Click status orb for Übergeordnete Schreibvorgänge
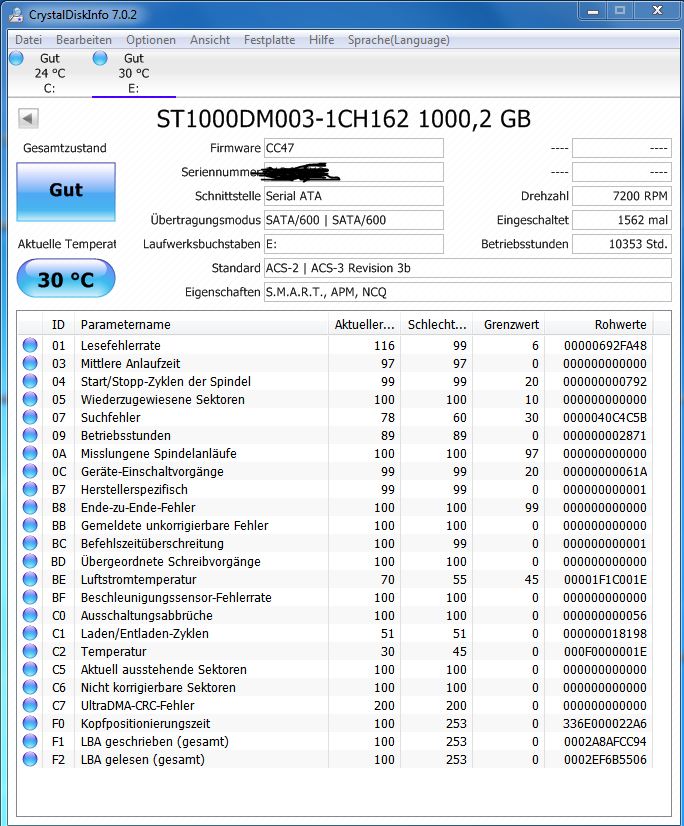Screen dimensions: 684x826 click(x=30, y=561)
